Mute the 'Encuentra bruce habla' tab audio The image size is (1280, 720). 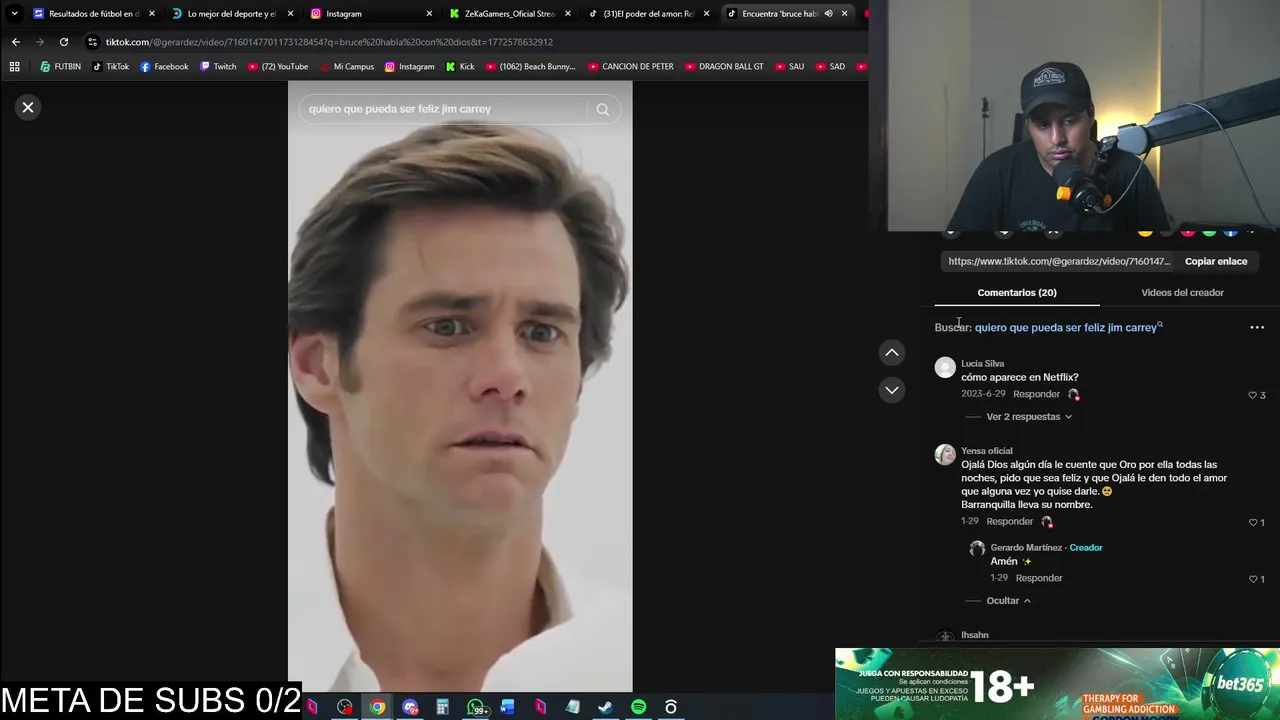click(828, 14)
